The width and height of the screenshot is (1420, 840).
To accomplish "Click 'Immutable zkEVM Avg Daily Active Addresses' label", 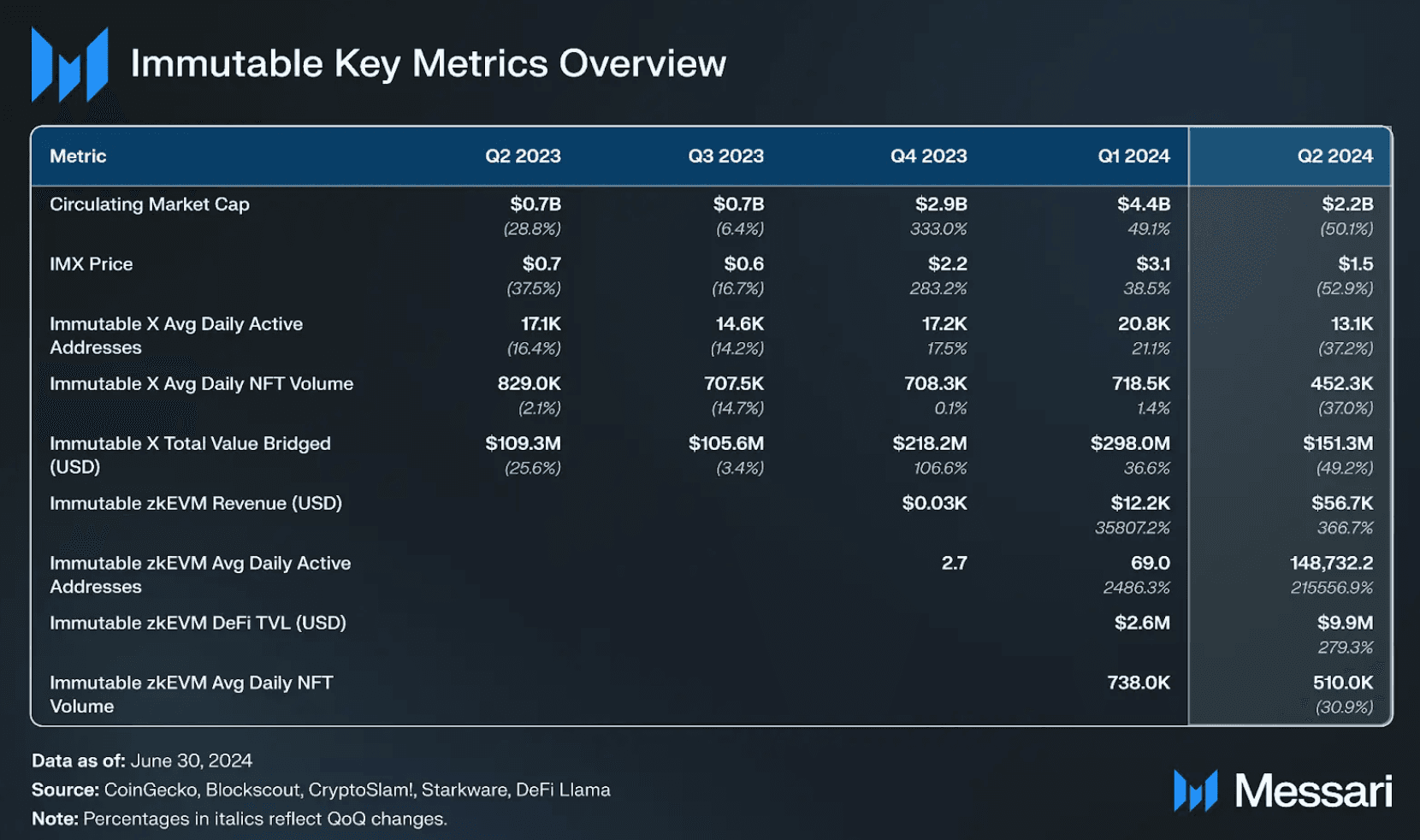I will pos(200,575).
